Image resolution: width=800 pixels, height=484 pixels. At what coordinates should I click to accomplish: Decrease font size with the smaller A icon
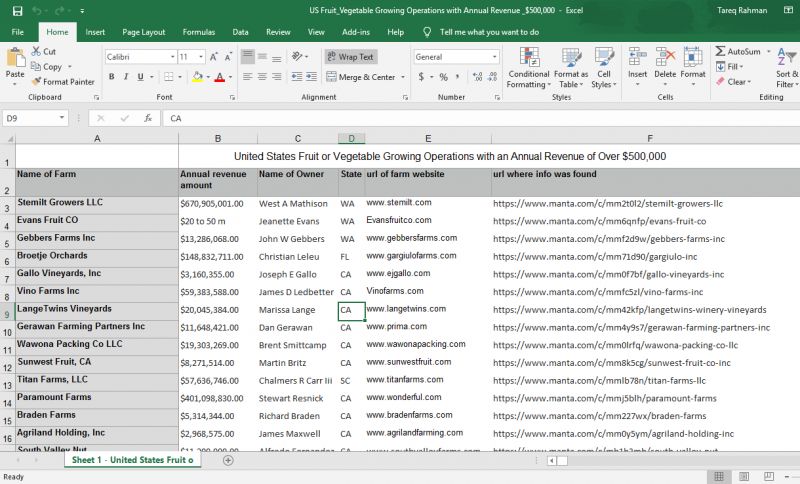[x=228, y=57]
